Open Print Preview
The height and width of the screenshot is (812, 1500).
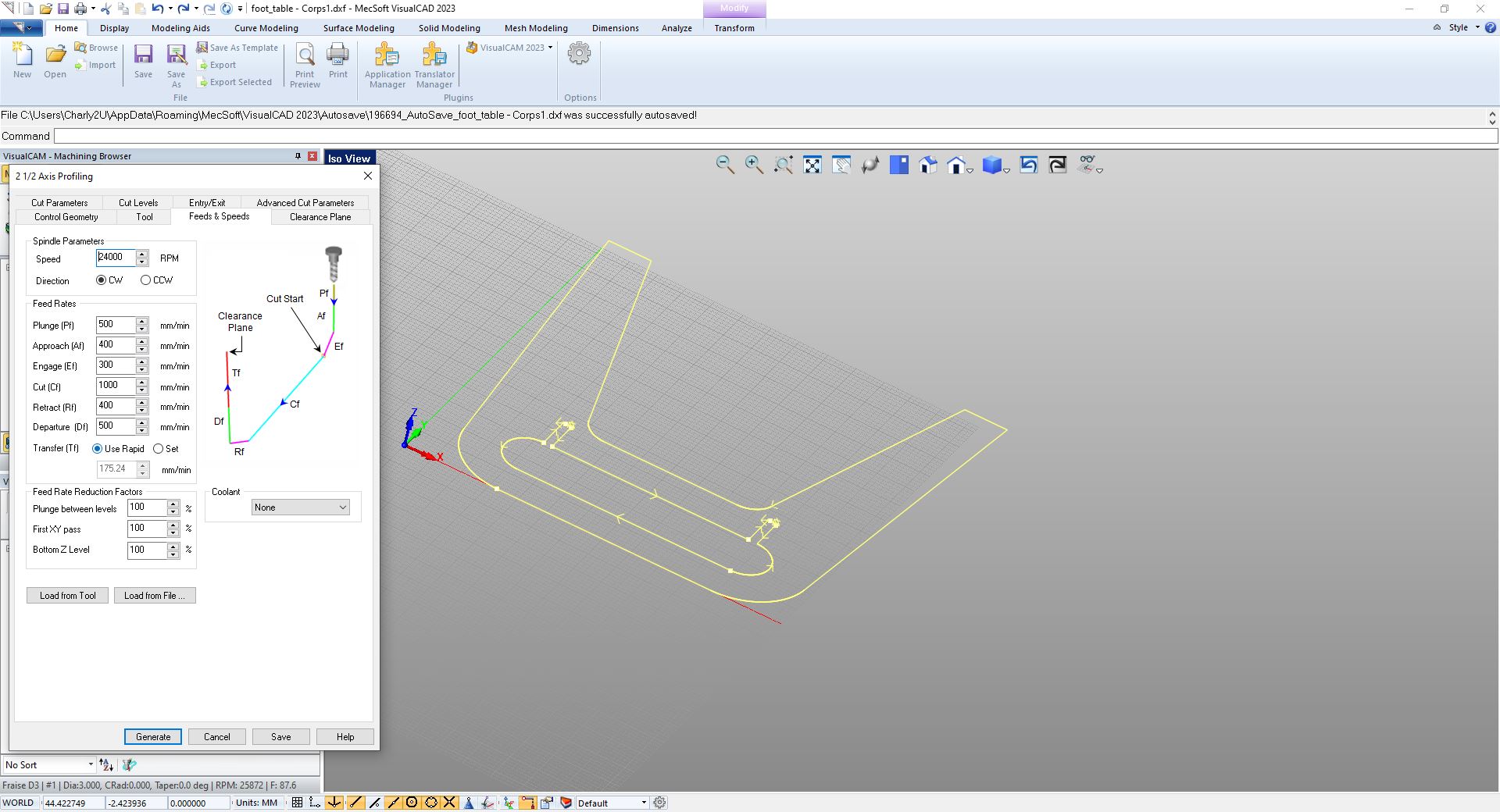(x=305, y=66)
